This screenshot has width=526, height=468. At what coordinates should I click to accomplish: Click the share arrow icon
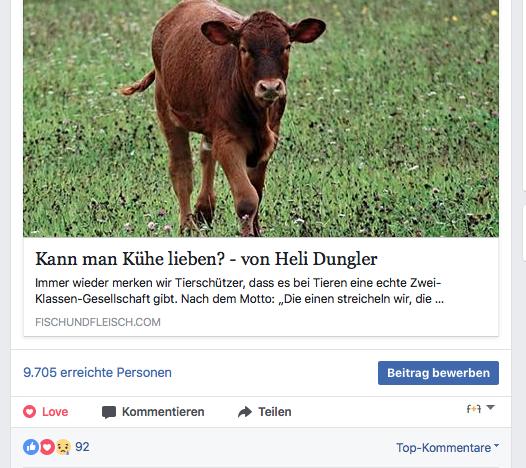(245, 412)
